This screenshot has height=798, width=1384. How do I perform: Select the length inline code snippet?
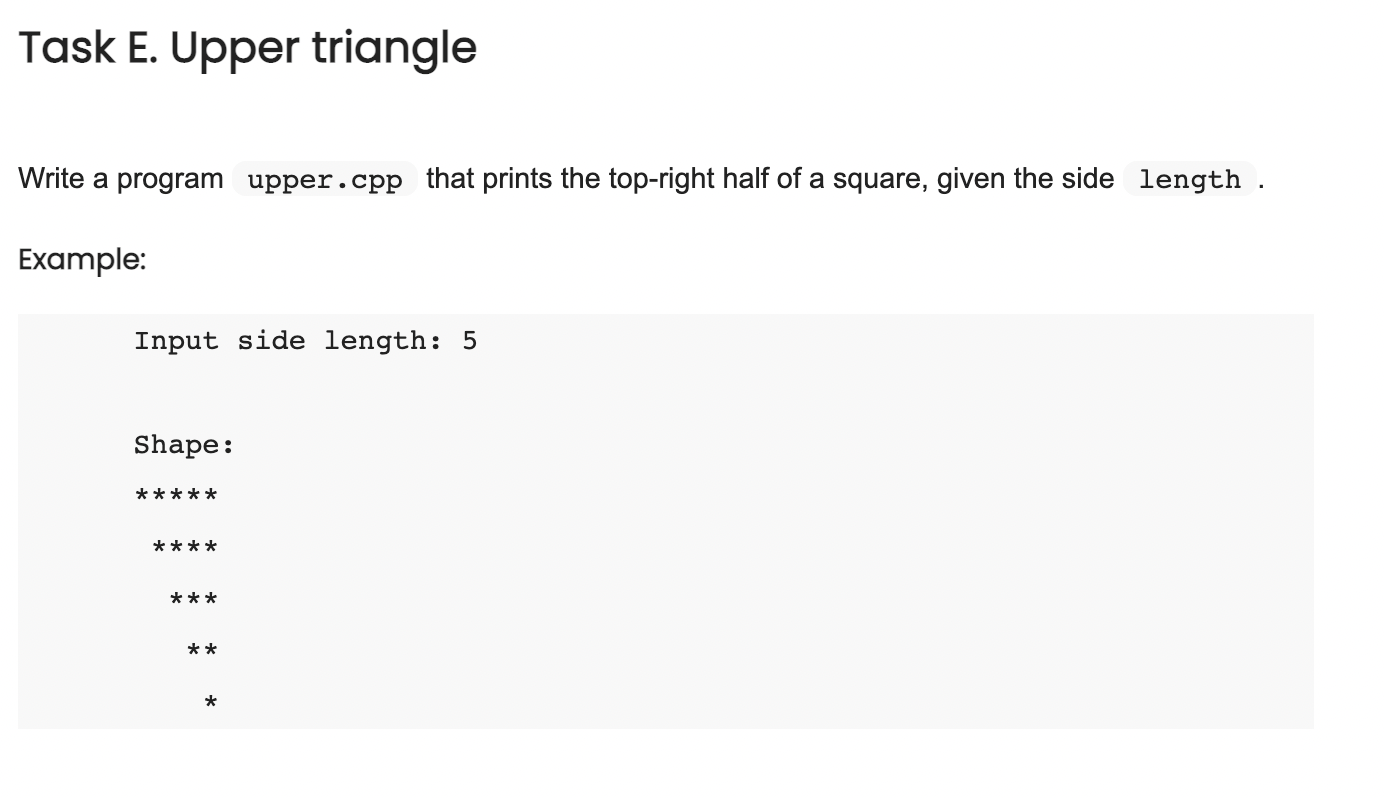(1190, 180)
